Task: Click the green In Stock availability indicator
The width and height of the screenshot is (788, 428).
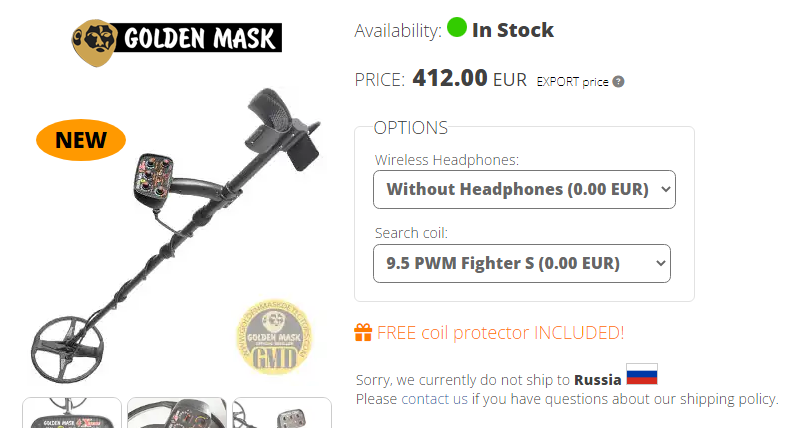Action: click(x=457, y=27)
